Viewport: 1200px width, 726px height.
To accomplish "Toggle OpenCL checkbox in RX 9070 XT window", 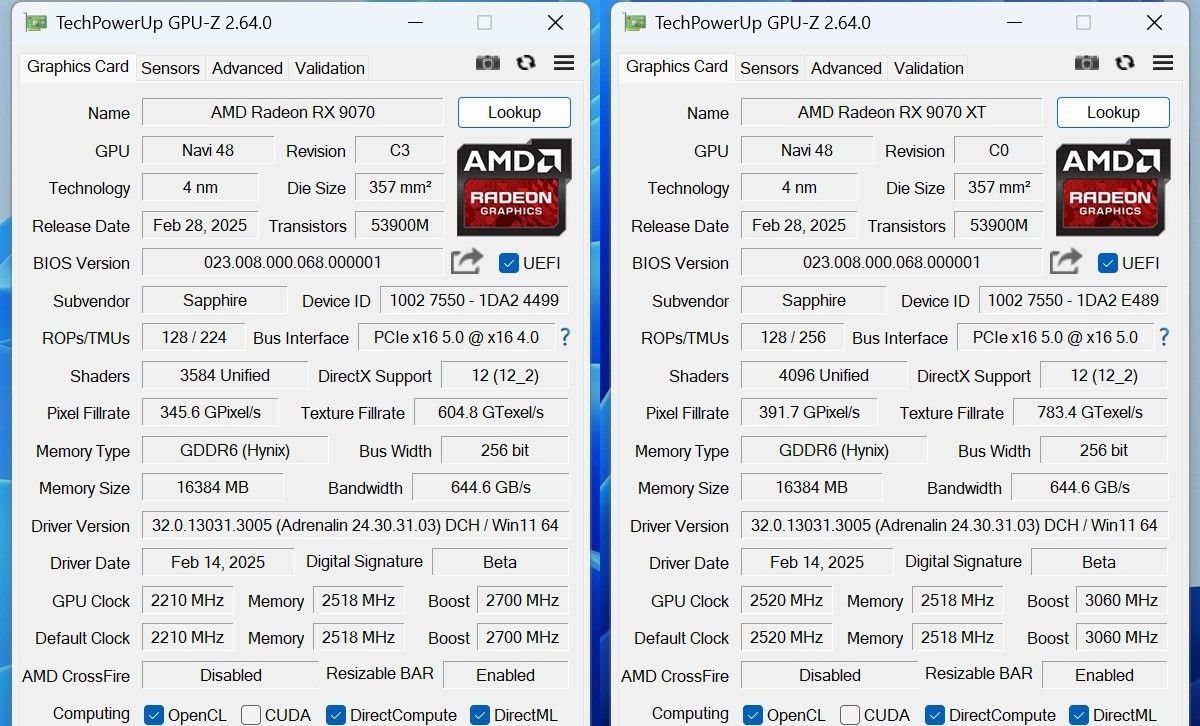I will 753,715.
